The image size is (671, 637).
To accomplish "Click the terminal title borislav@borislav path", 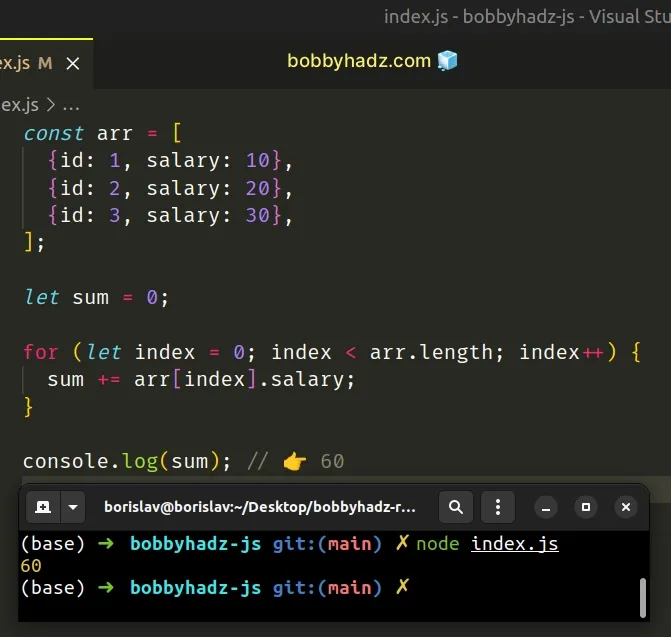I will click(260, 507).
